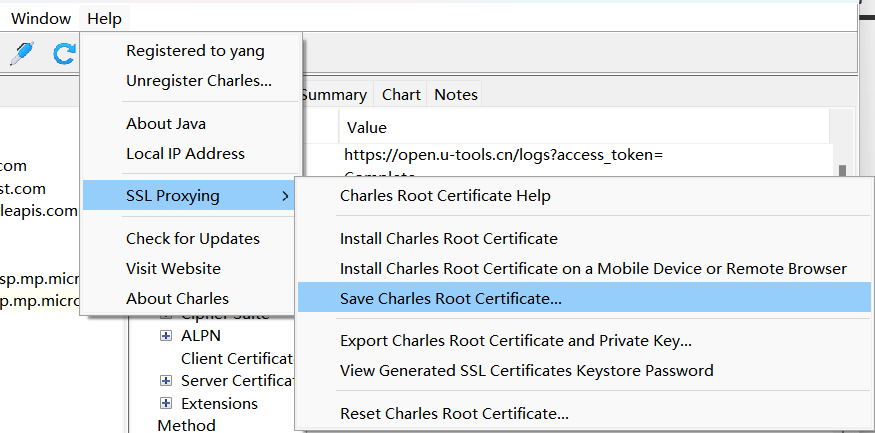Click the blue refresh repeat icon
This screenshot has width=875, height=433.
coord(64,54)
